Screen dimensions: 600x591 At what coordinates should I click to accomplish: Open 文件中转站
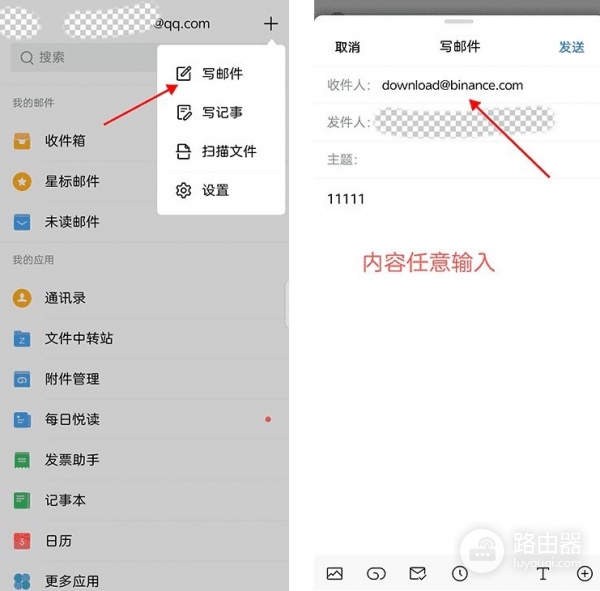tap(79, 339)
